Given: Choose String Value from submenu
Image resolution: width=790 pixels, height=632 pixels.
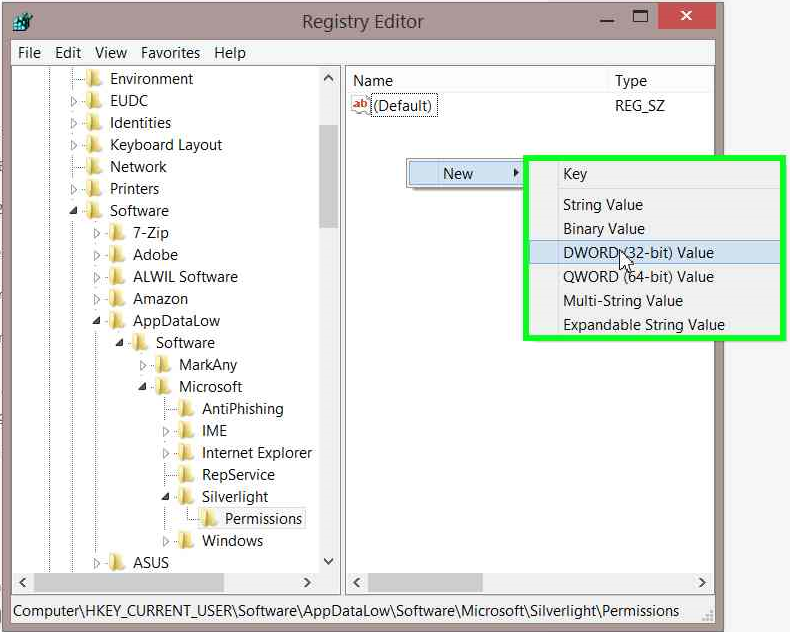Looking at the screenshot, I should point(654,205).
